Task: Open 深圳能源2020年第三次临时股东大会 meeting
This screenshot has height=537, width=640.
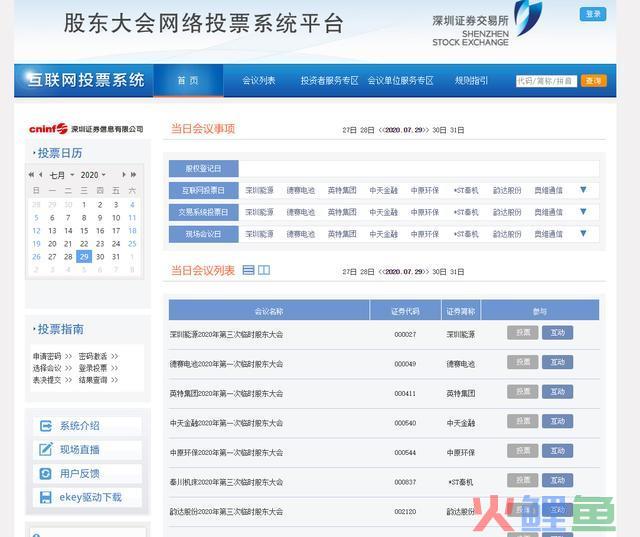Action: pos(227,335)
